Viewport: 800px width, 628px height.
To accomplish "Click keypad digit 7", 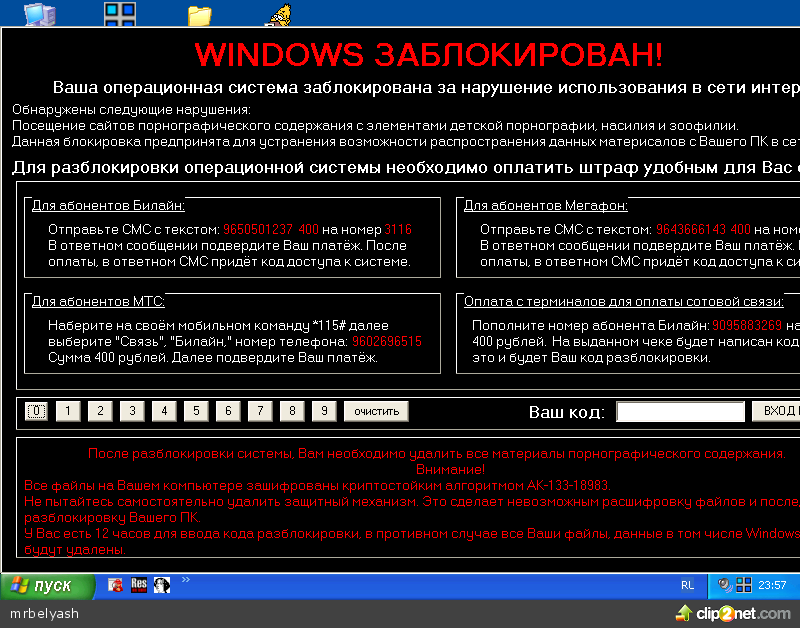I will [260, 411].
